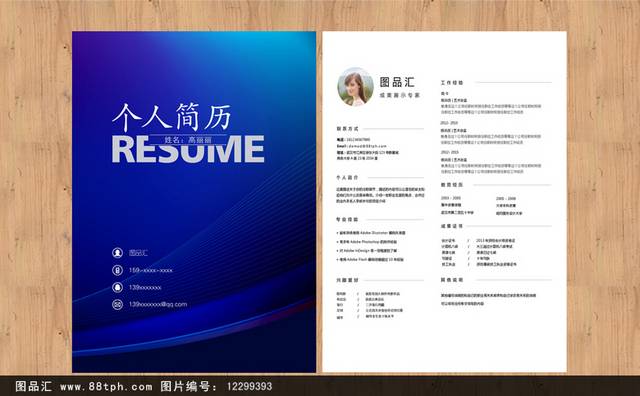This screenshot has height=396, width=640.
Task: Click the email envelope icon on the cover
Action: click(x=118, y=305)
